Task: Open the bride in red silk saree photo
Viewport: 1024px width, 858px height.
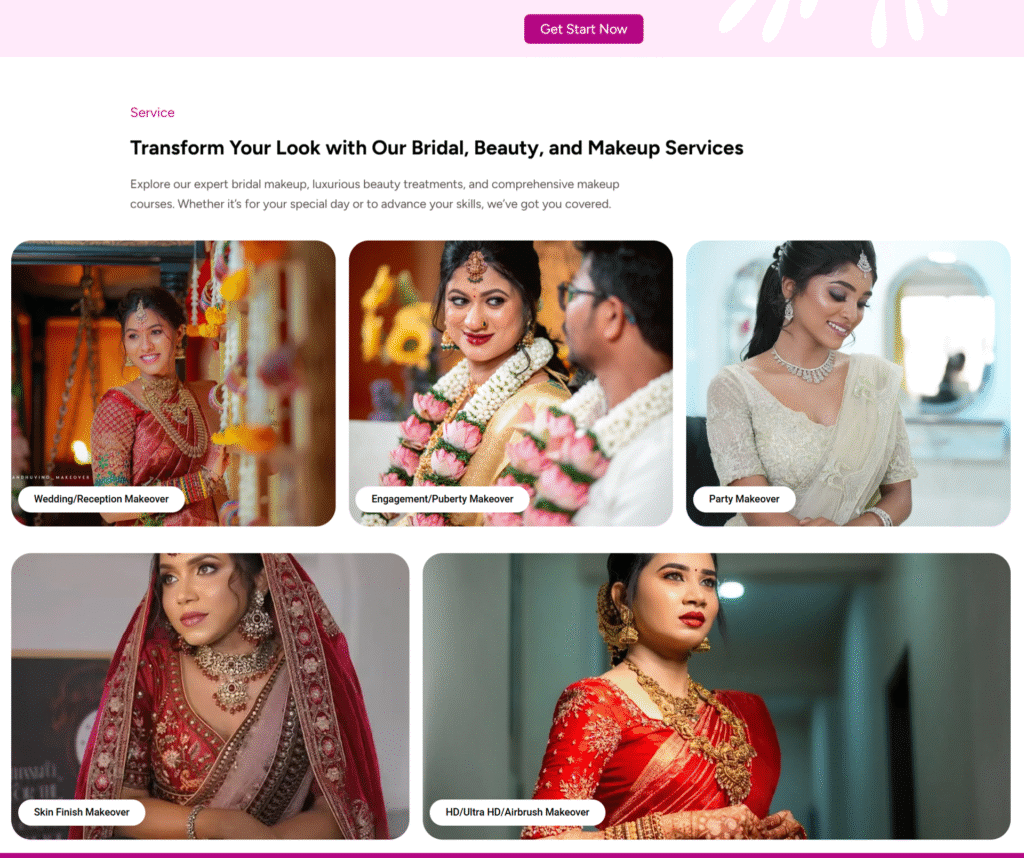Action: 716,696
